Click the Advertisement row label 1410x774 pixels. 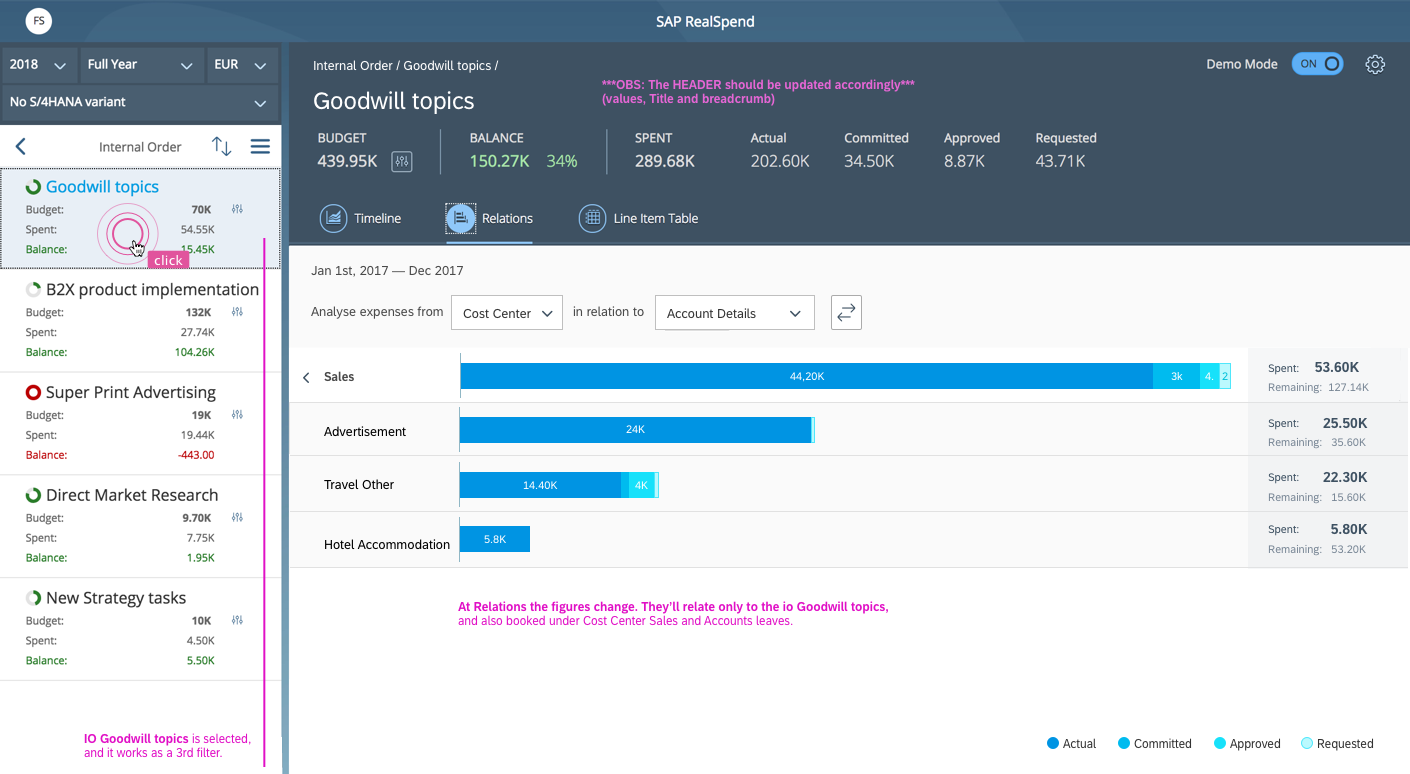[x=365, y=432]
